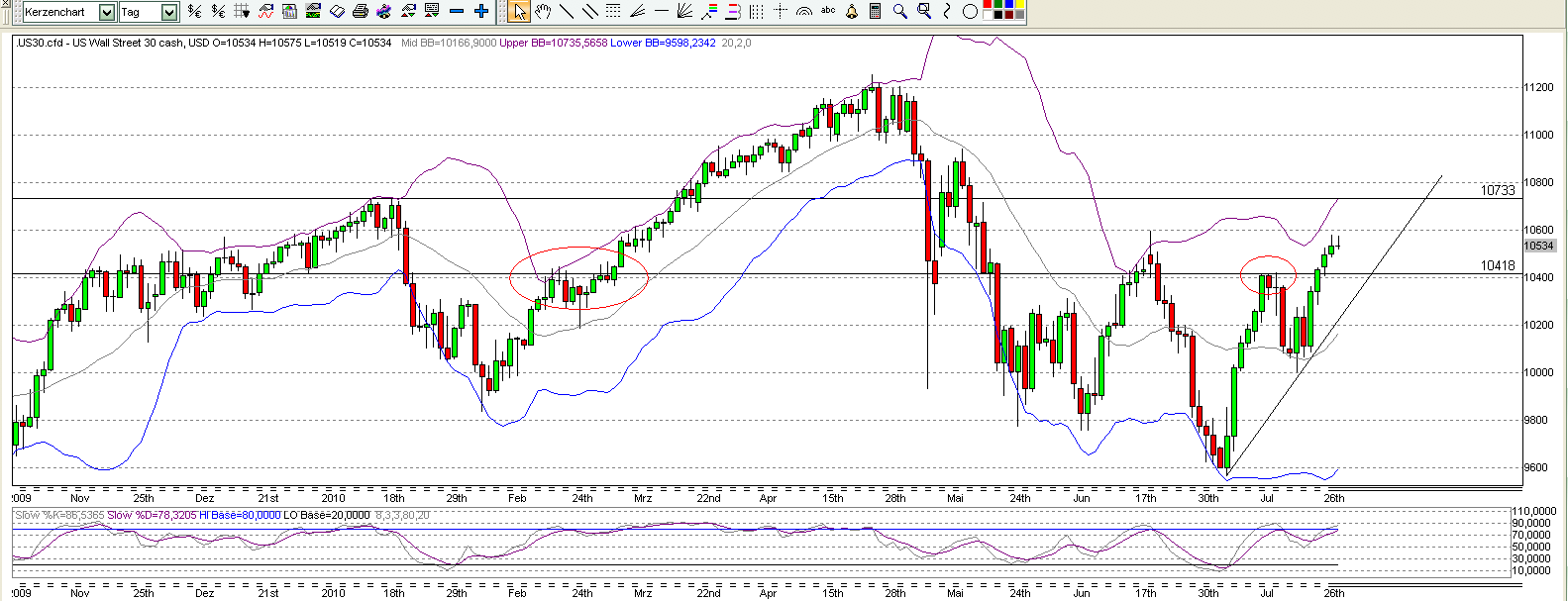Click the keyboard with arrows icon
This screenshot has height=601, width=1568.
[432, 11]
